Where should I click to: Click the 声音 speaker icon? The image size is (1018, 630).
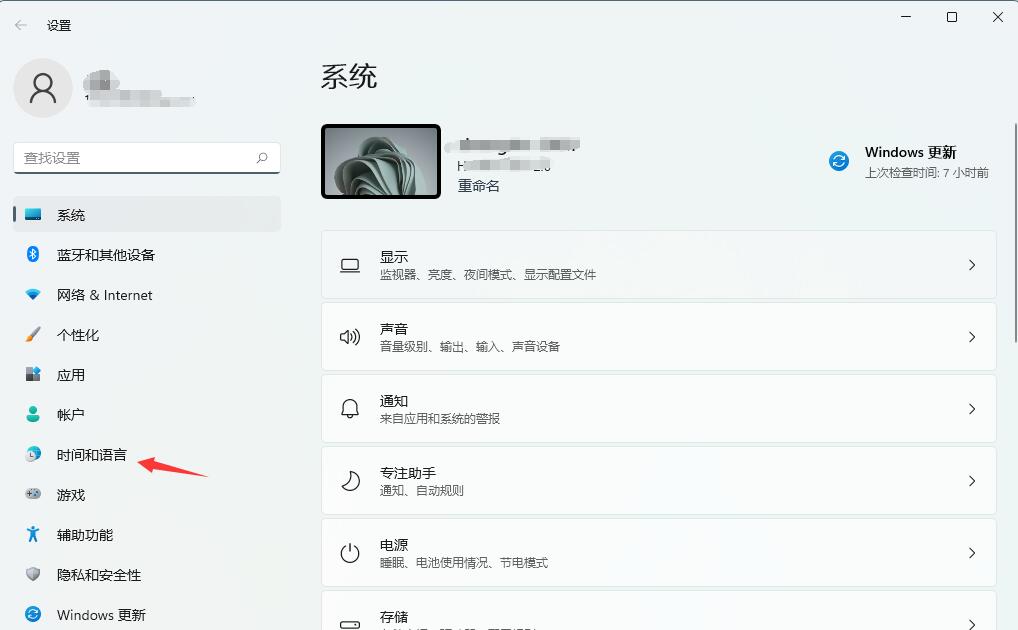point(349,336)
